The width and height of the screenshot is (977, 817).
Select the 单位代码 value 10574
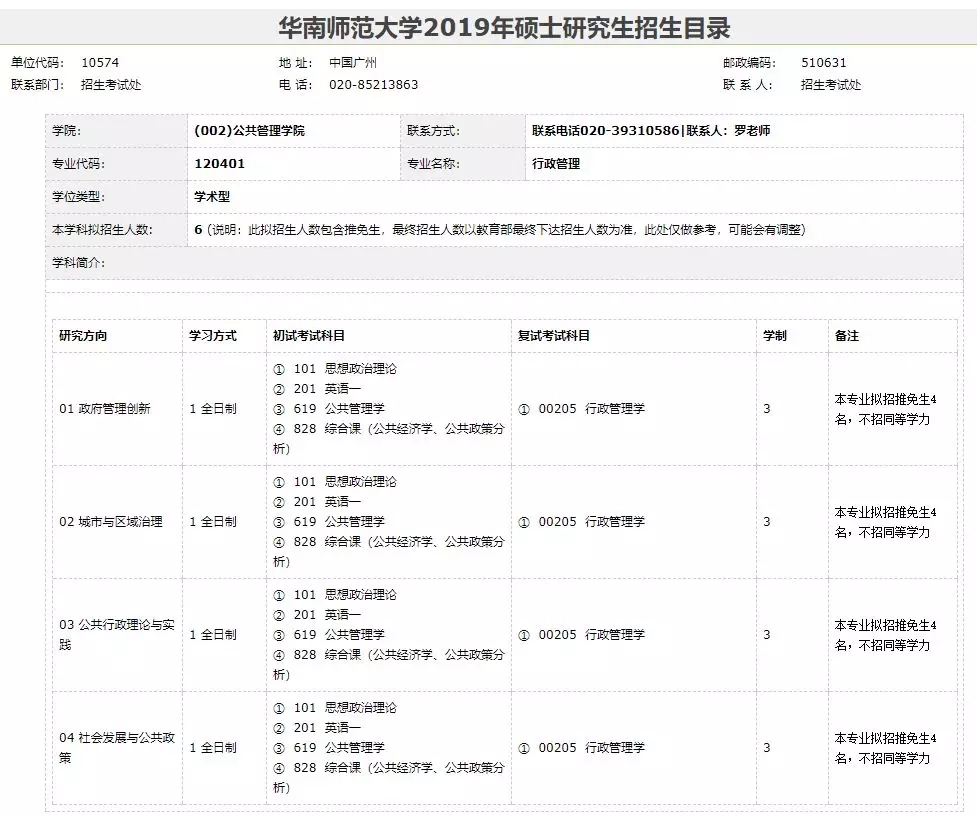100,62
